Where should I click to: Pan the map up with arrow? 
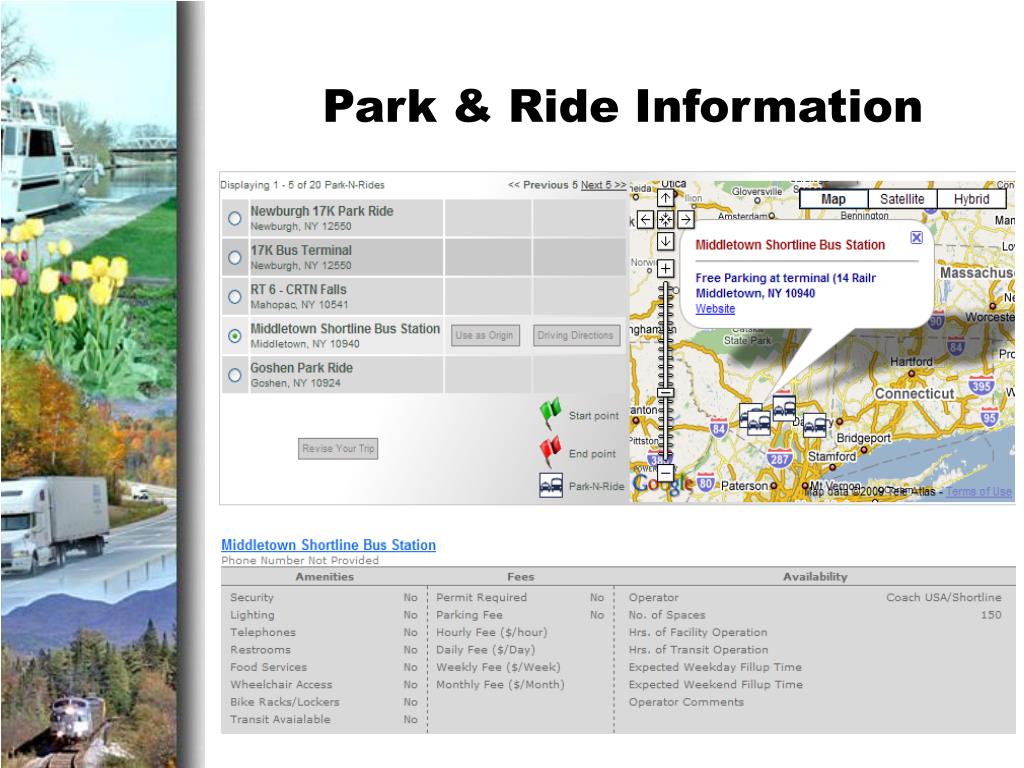coord(665,198)
